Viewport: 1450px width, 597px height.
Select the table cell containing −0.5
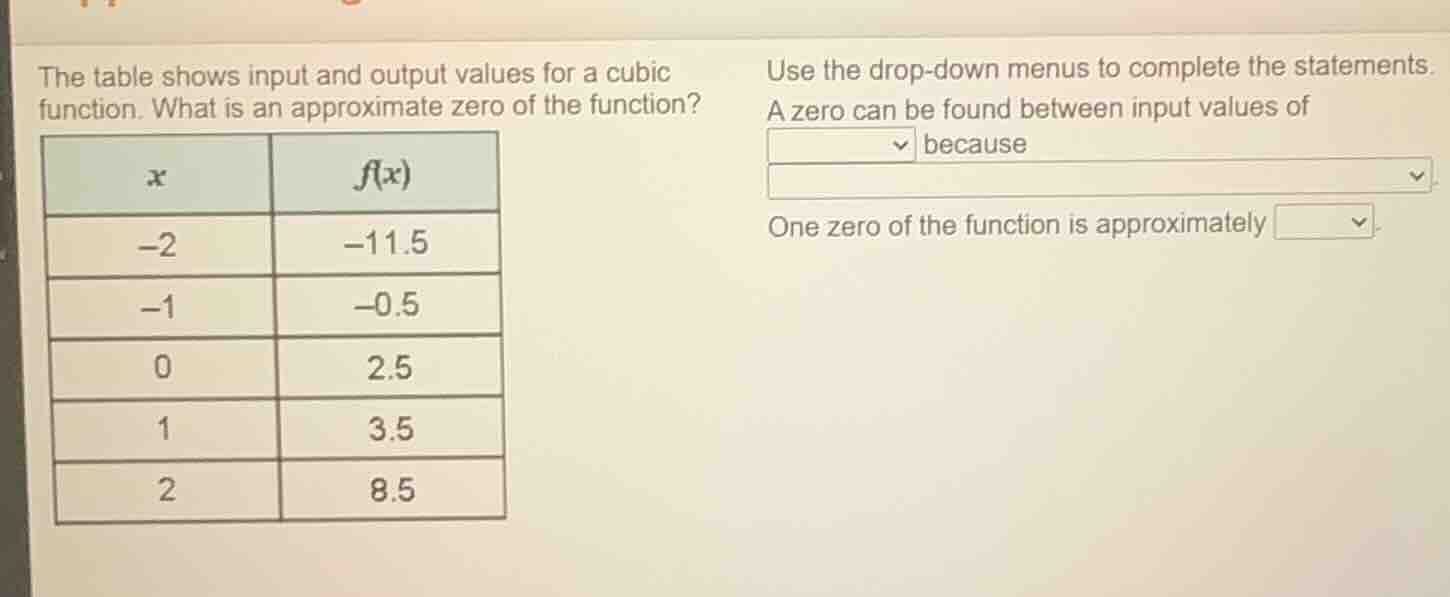(x=385, y=306)
